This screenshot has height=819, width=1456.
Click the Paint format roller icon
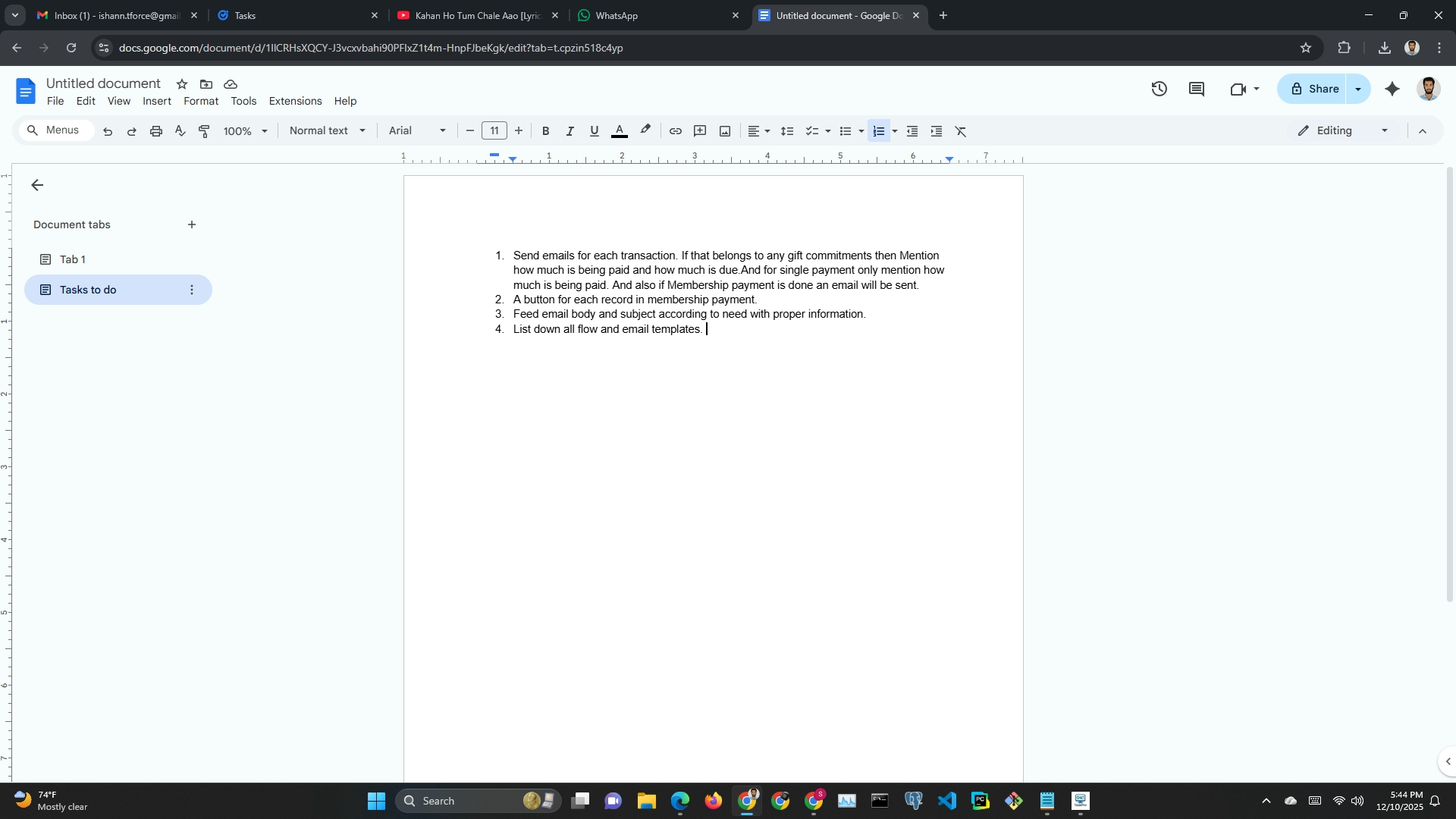tap(204, 131)
